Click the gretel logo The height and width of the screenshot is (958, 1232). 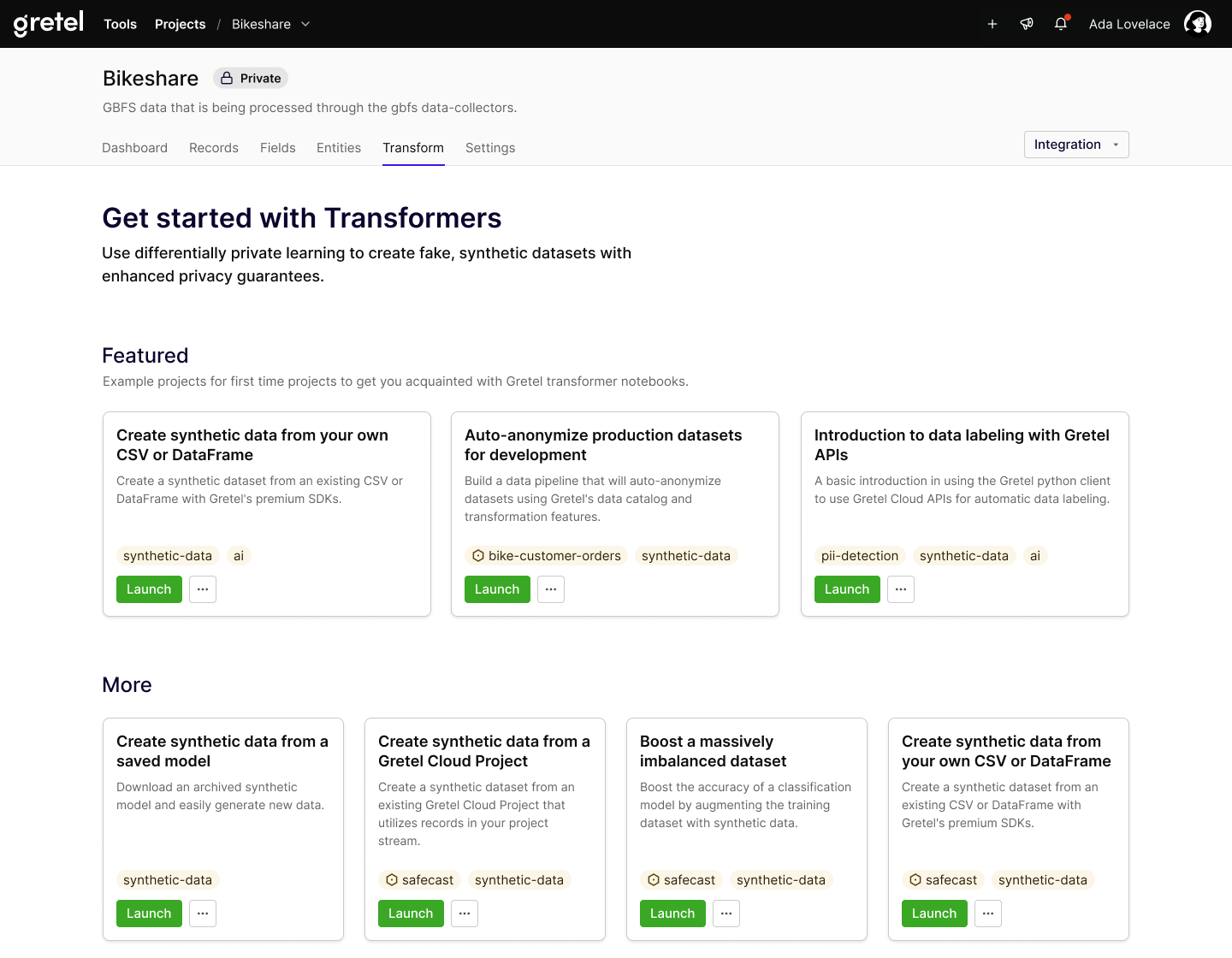pyautogui.click(x=49, y=23)
